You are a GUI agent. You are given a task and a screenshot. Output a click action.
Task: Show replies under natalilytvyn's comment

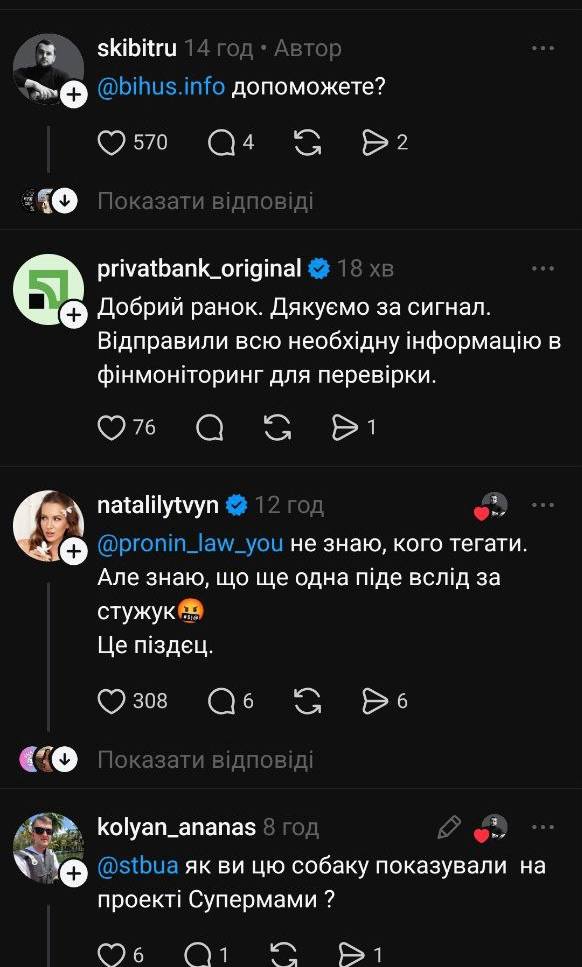click(x=170, y=759)
